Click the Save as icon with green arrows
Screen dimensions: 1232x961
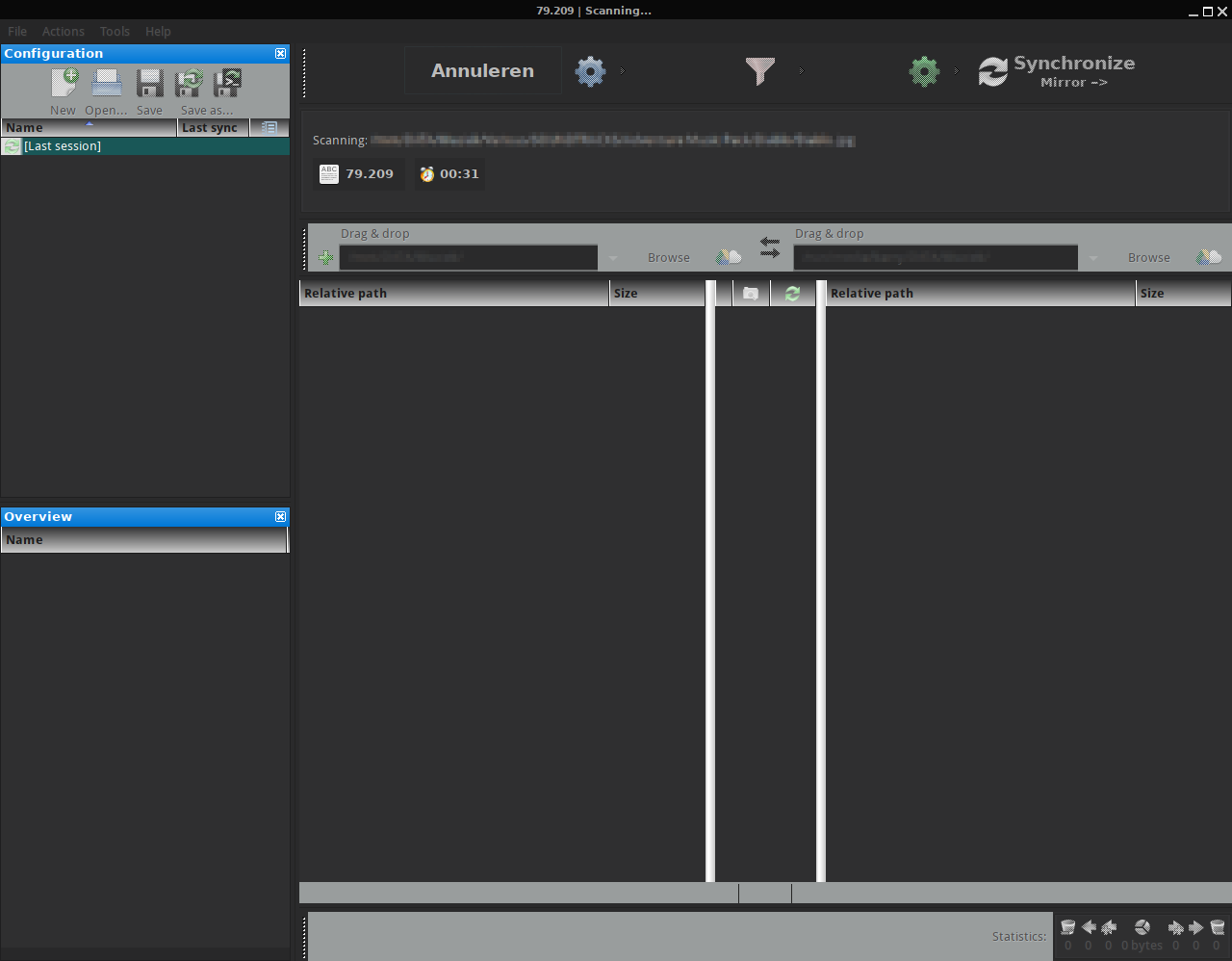189,84
